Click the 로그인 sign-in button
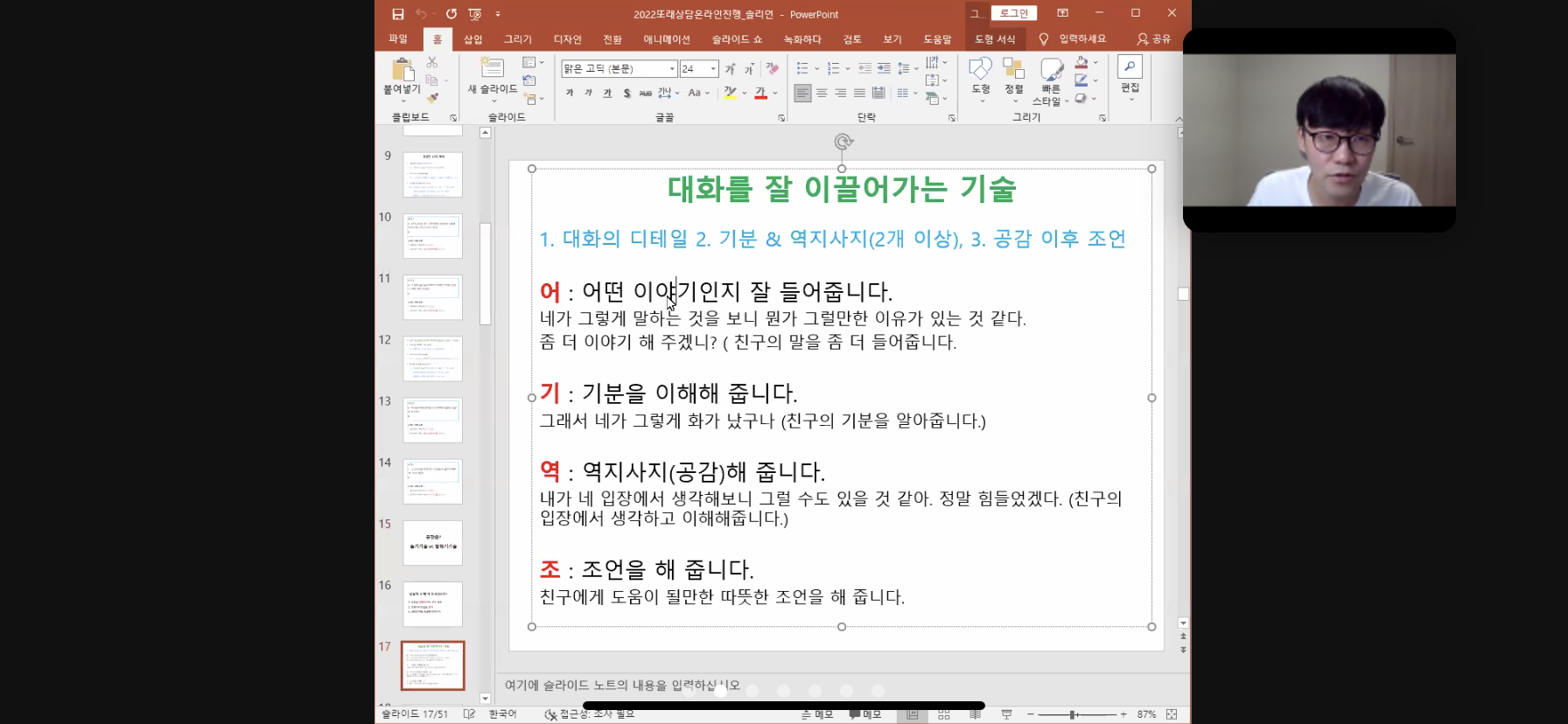 coord(1014,13)
